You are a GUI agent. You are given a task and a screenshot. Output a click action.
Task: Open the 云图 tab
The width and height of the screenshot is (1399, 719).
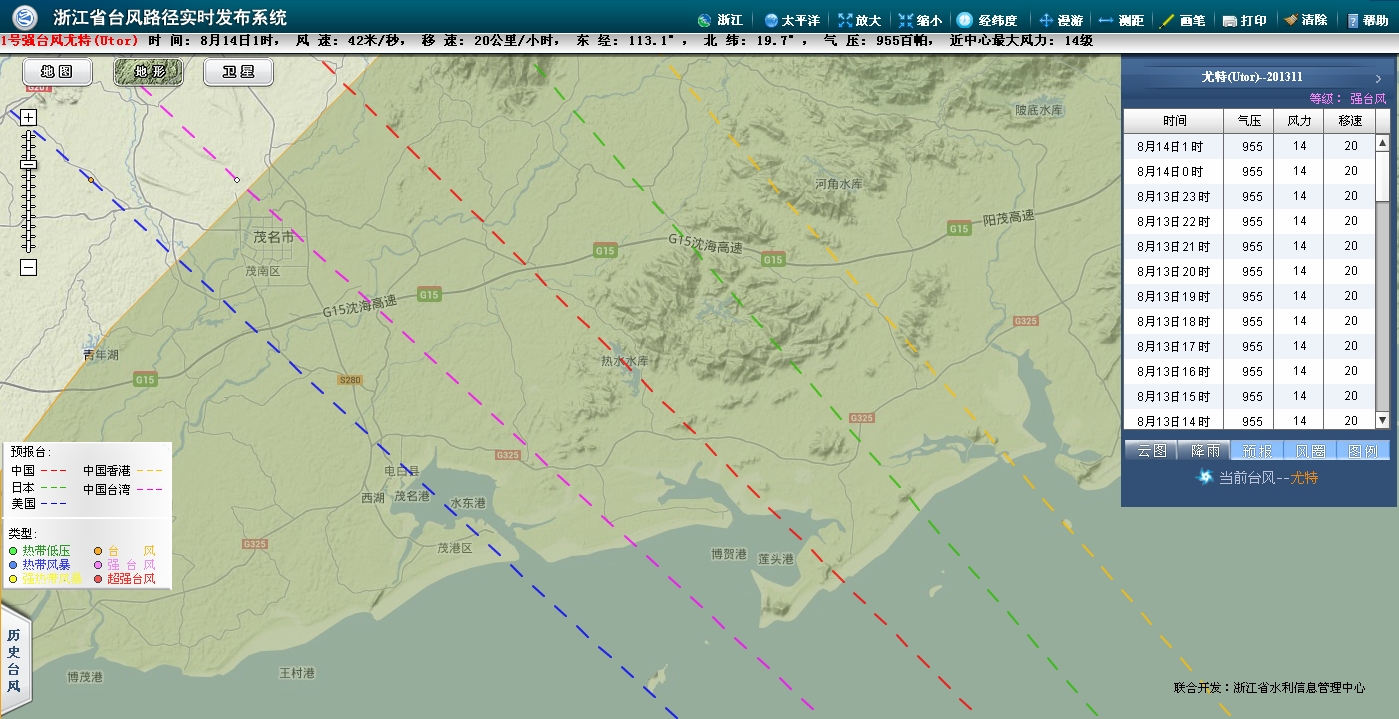coord(1151,451)
